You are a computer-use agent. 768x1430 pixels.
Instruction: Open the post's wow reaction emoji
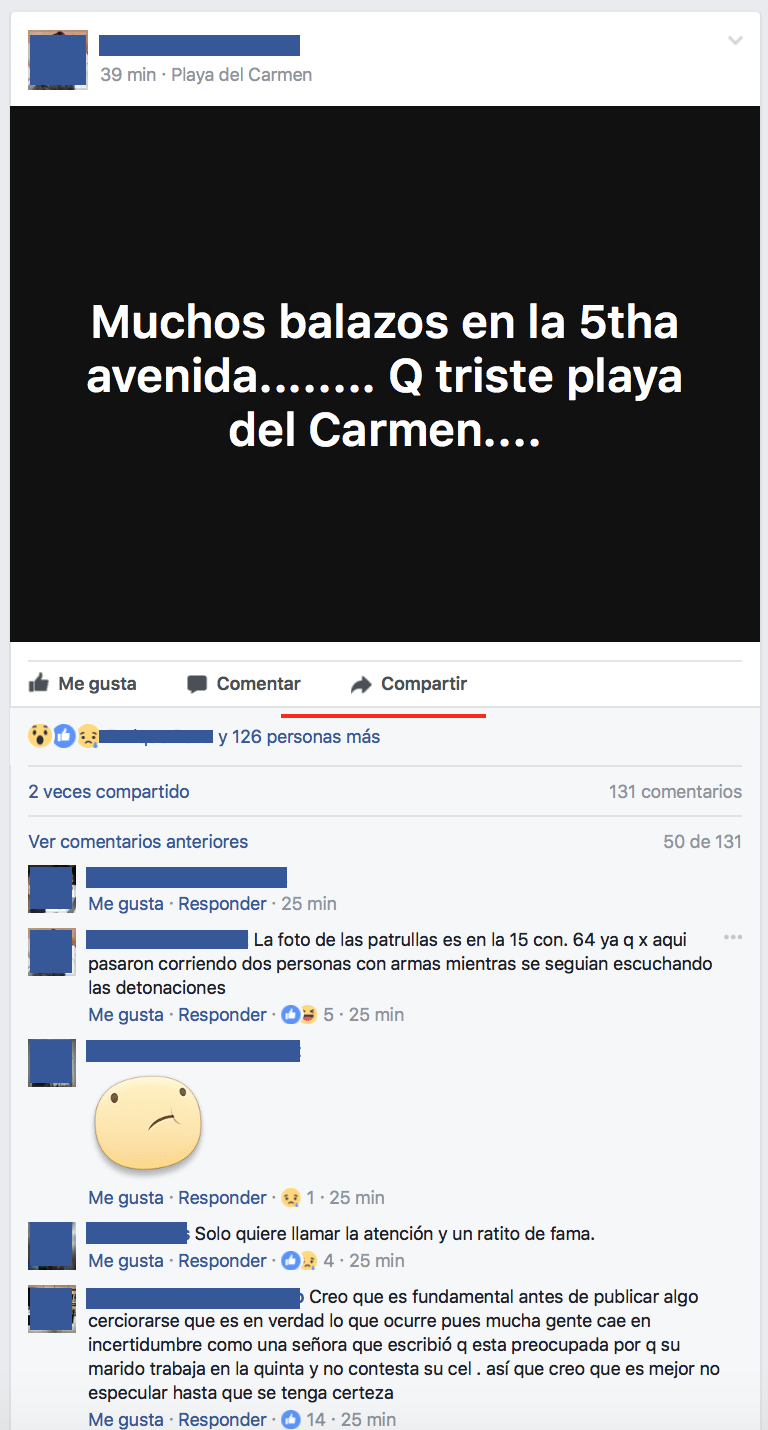pyautogui.click(x=40, y=737)
